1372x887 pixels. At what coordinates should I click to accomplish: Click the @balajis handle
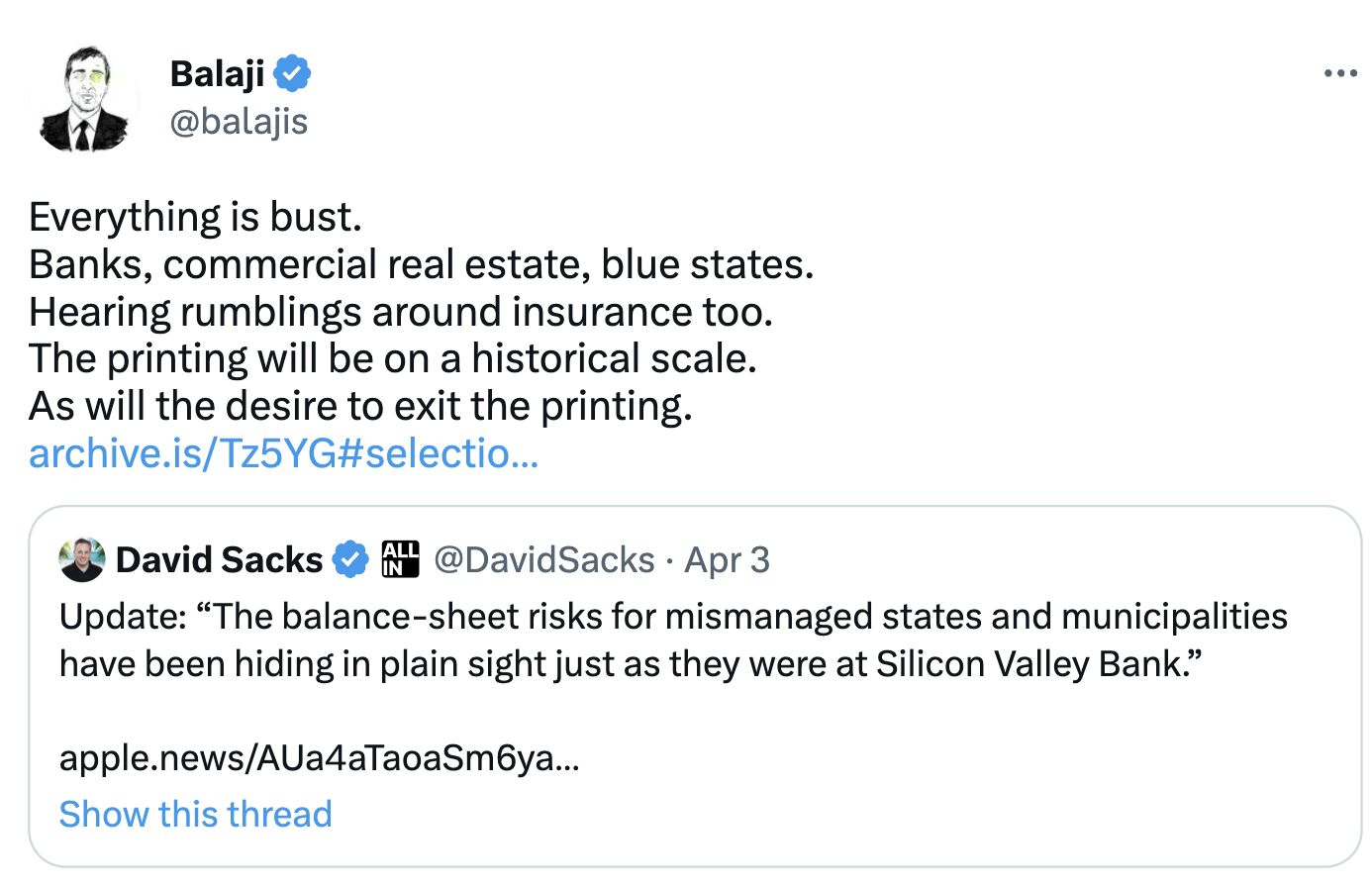coord(239,122)
